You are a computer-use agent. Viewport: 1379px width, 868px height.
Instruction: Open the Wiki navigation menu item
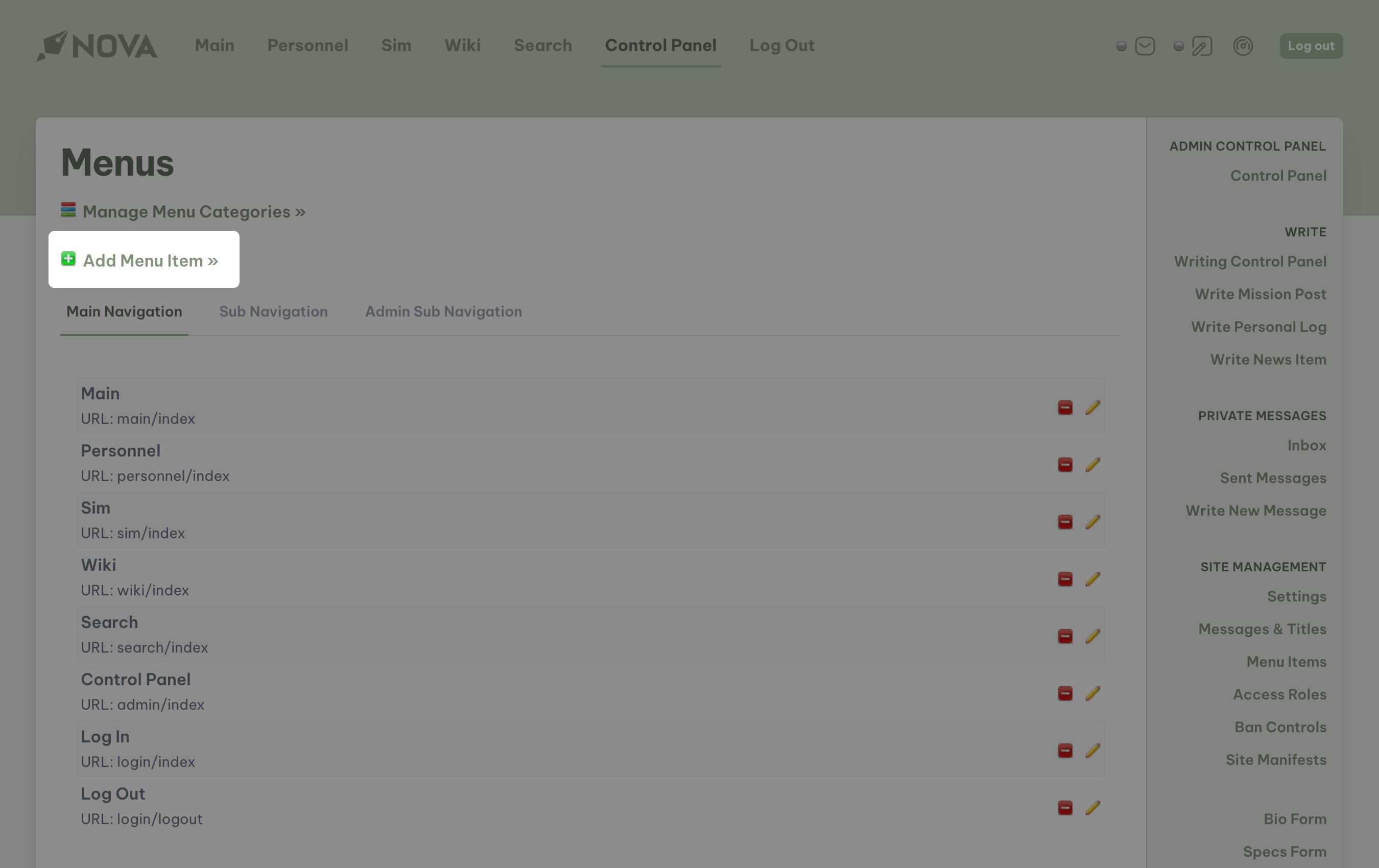462,45
